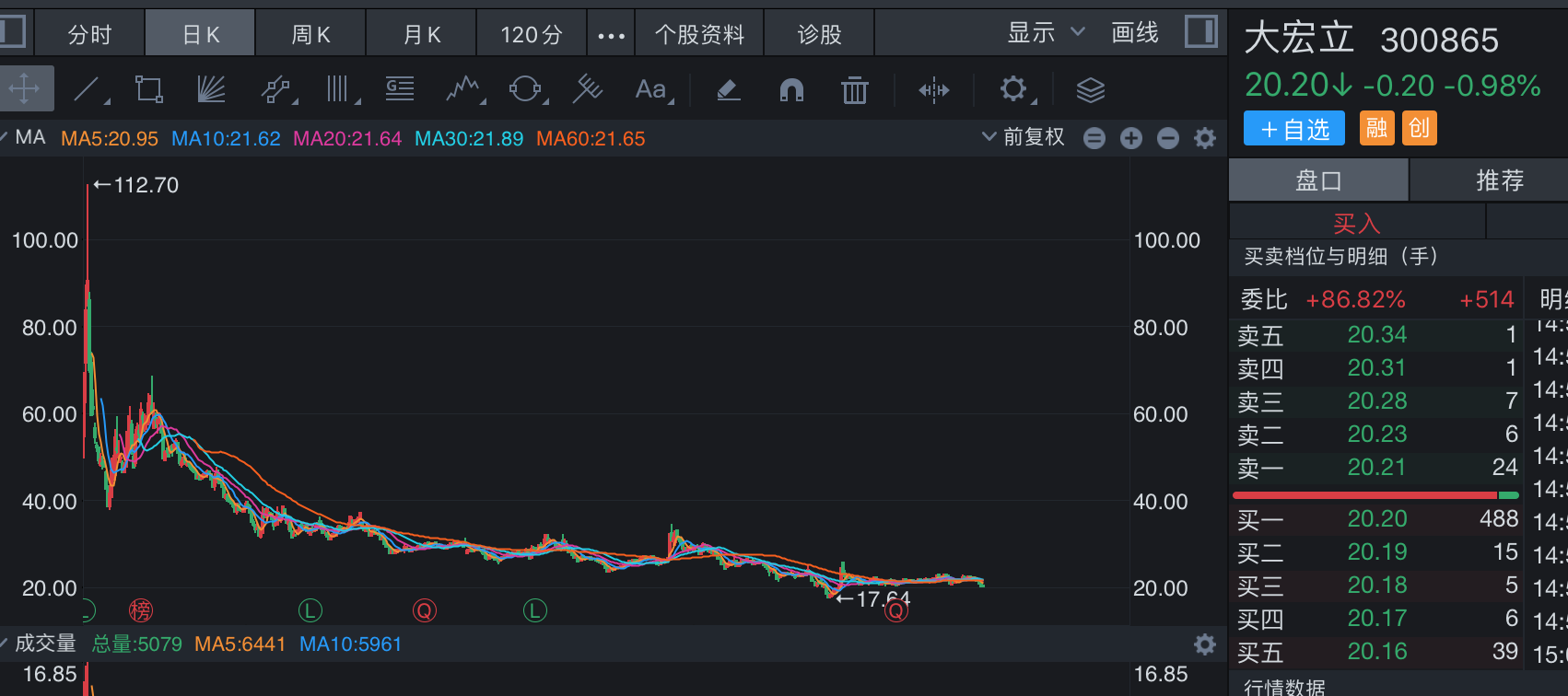This screenshot has height=696, width=1568.
Task: Click the 买入 button
Action: 1356,223
